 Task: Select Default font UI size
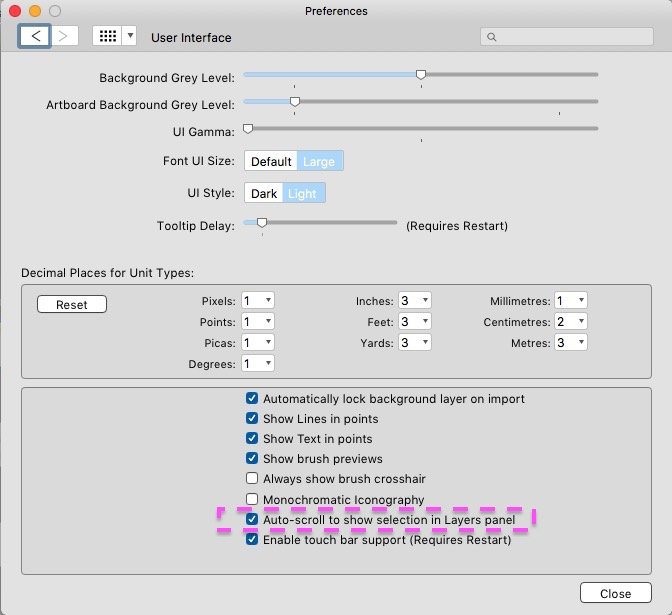(x=271, y=161)
